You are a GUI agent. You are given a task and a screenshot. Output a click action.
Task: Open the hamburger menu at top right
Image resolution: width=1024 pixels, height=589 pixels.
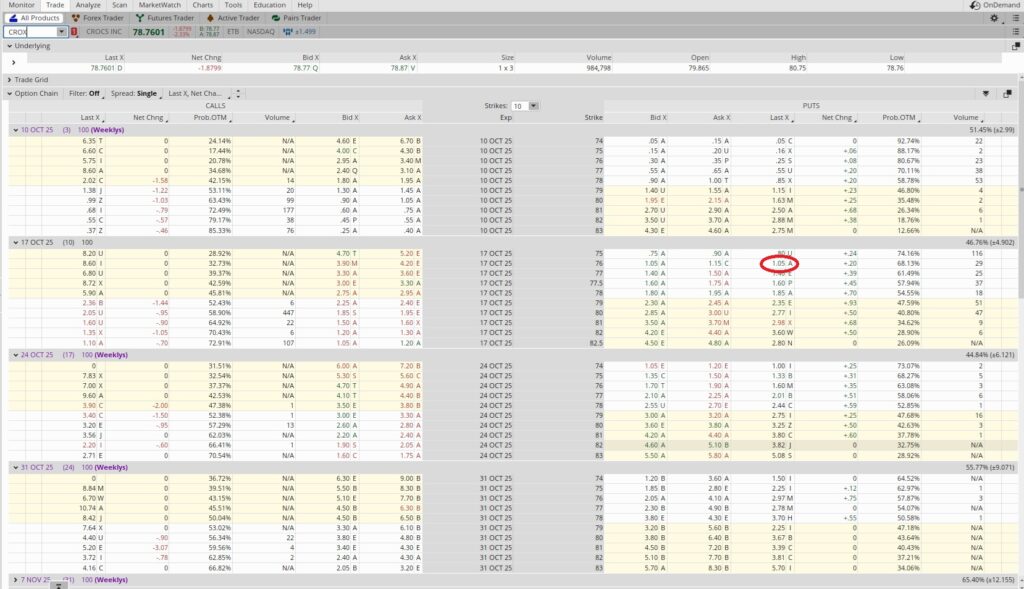(1016, 18)
